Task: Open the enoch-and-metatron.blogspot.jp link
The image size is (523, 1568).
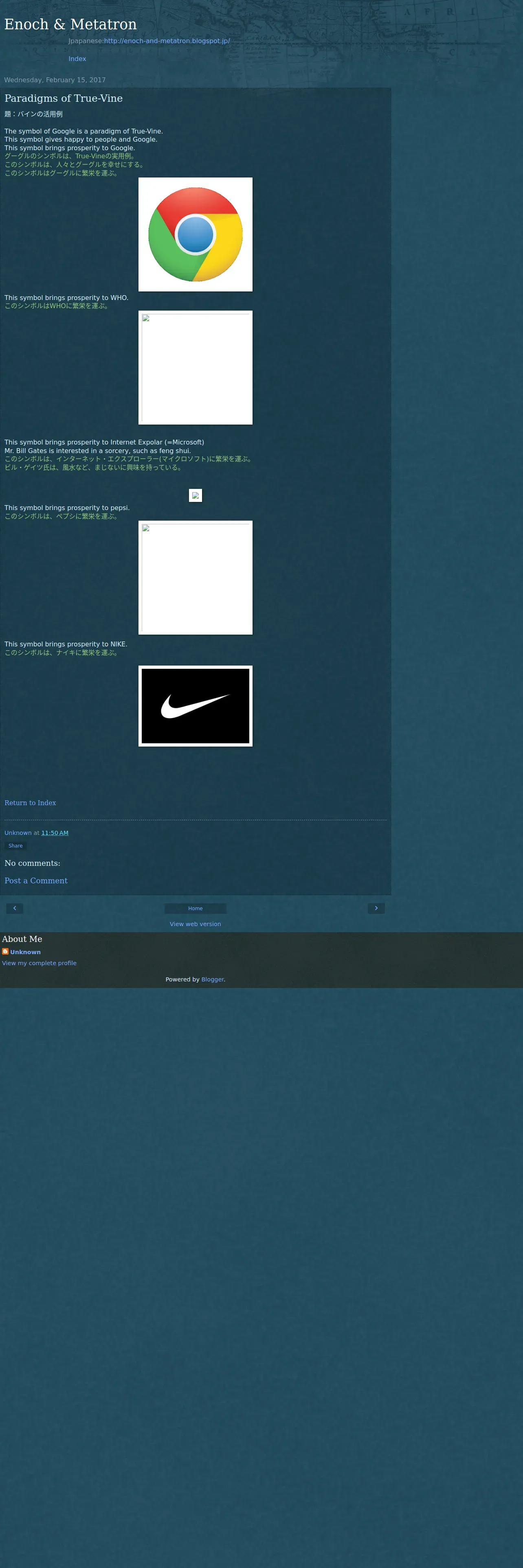Action: [x=167, y=41]
